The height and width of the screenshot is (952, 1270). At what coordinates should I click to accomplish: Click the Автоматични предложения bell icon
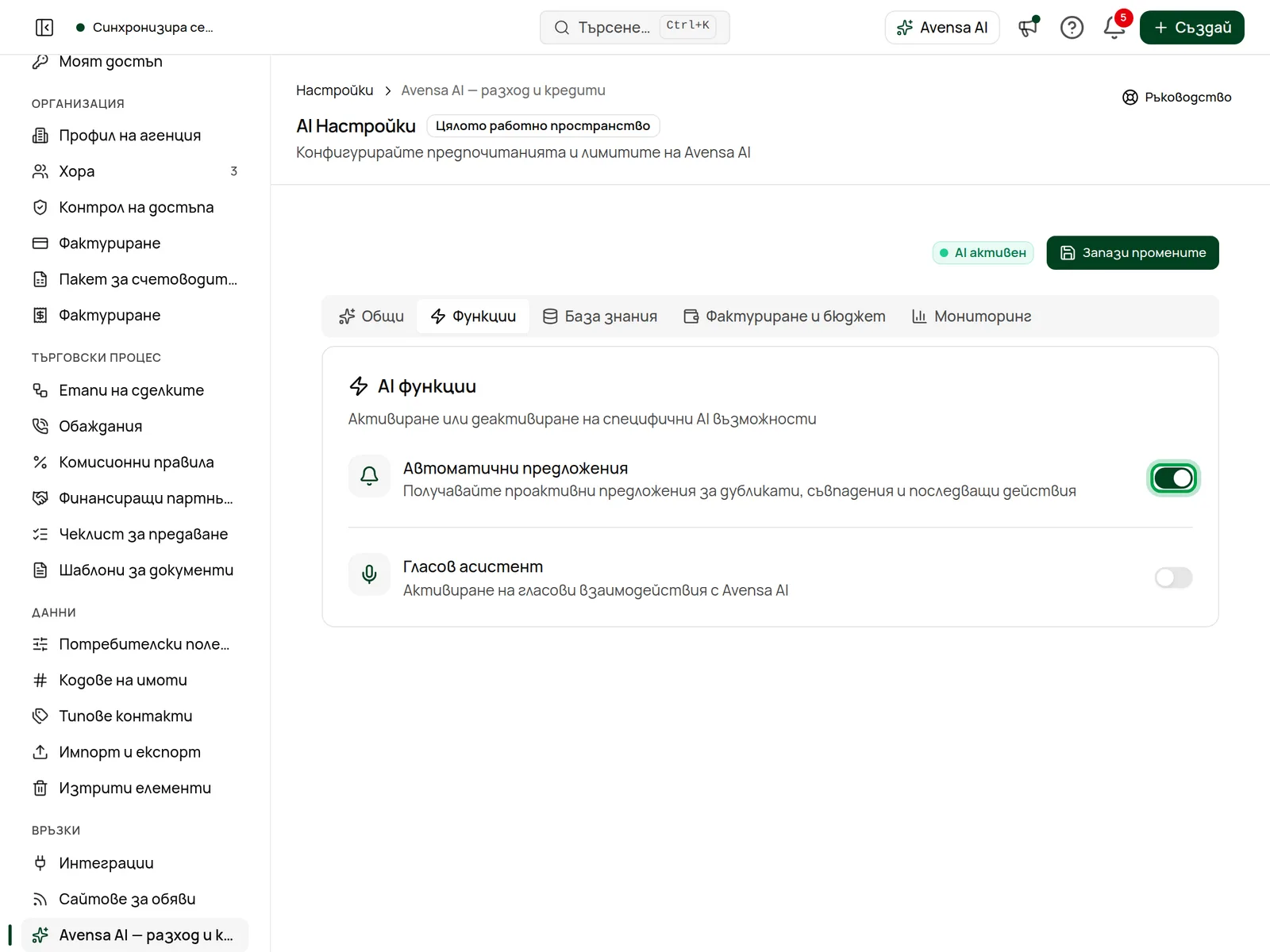tap(369, 476)
